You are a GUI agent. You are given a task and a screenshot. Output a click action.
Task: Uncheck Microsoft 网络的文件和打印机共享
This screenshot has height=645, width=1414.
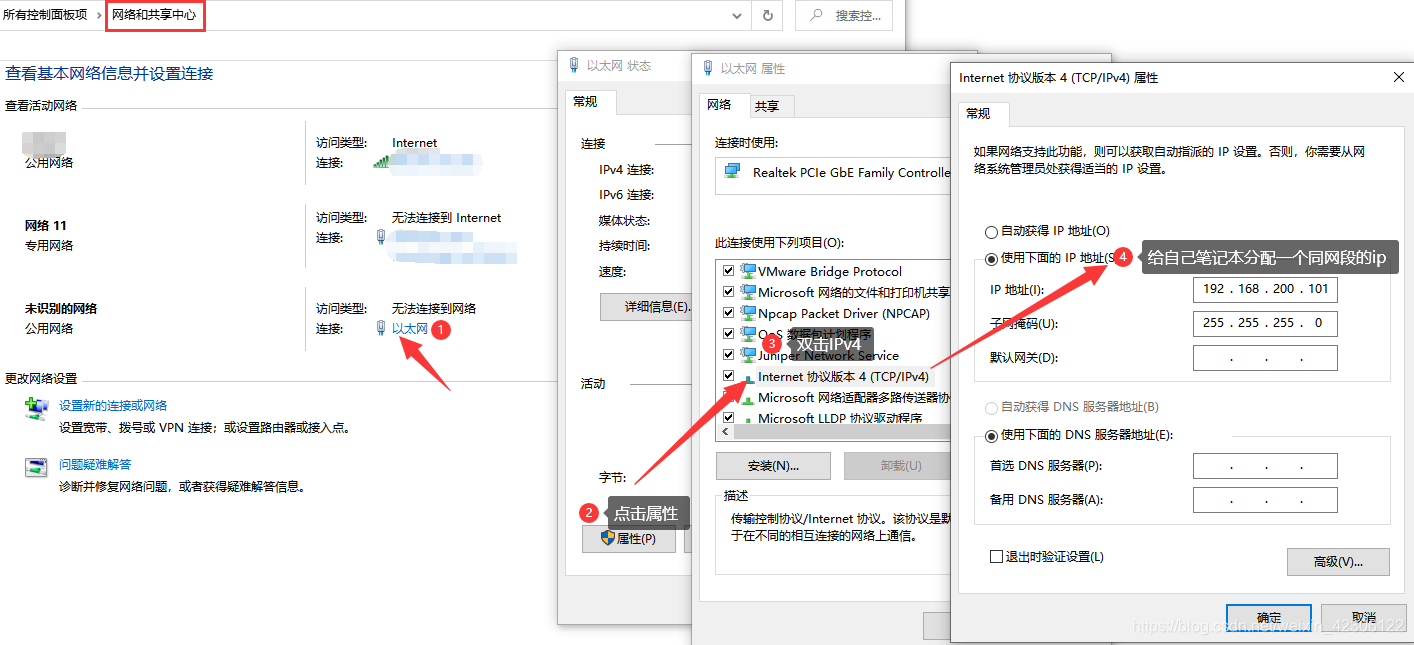(729, 292)
